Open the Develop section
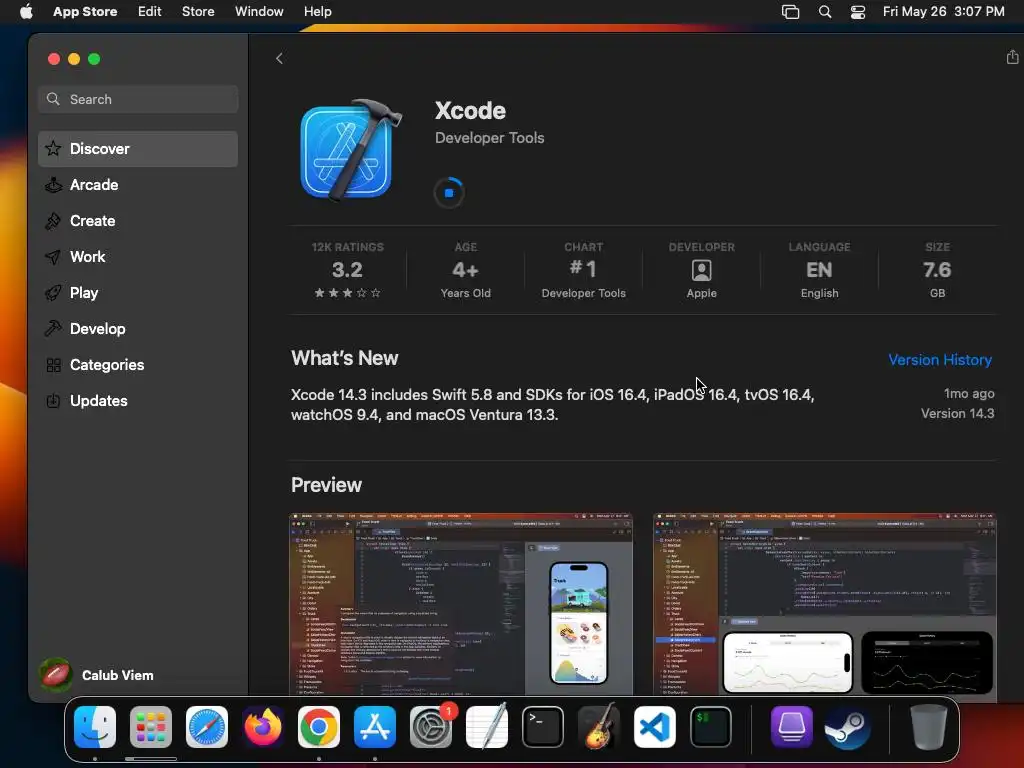 coord(138,328)
